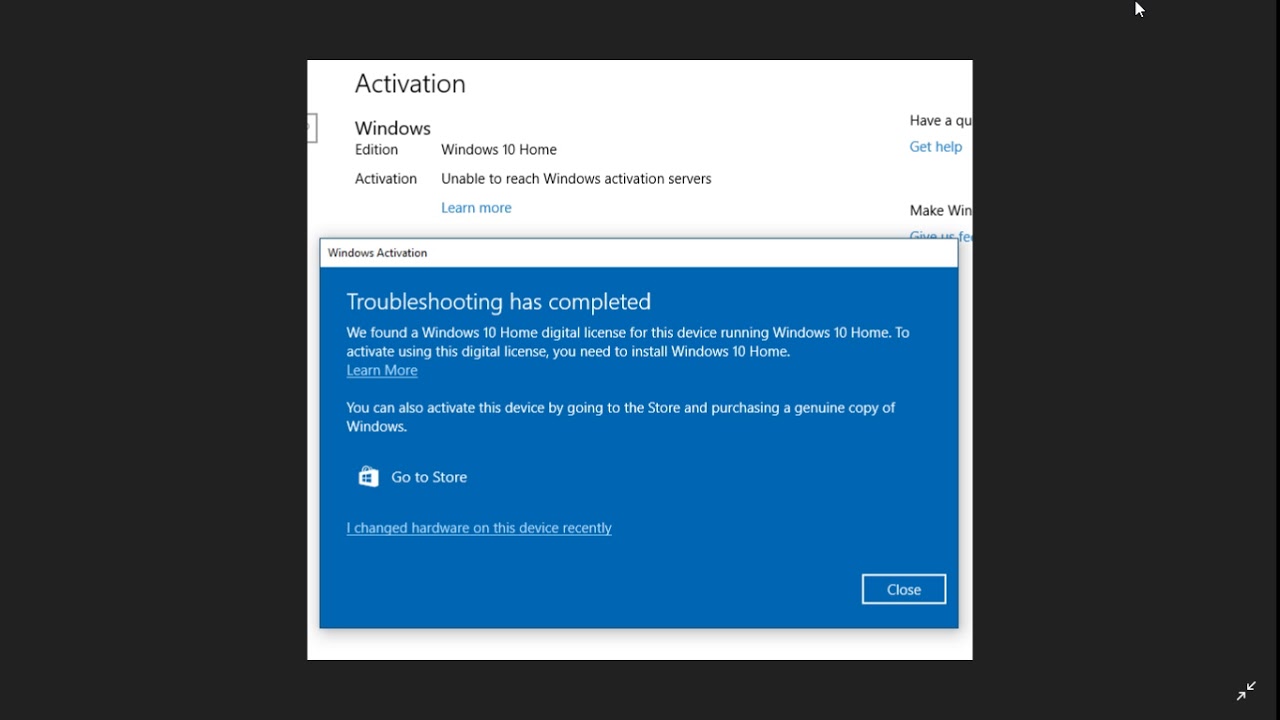Click the 'Edition' label
Viewport: 1280px width, 720px height.
point(376,150)
